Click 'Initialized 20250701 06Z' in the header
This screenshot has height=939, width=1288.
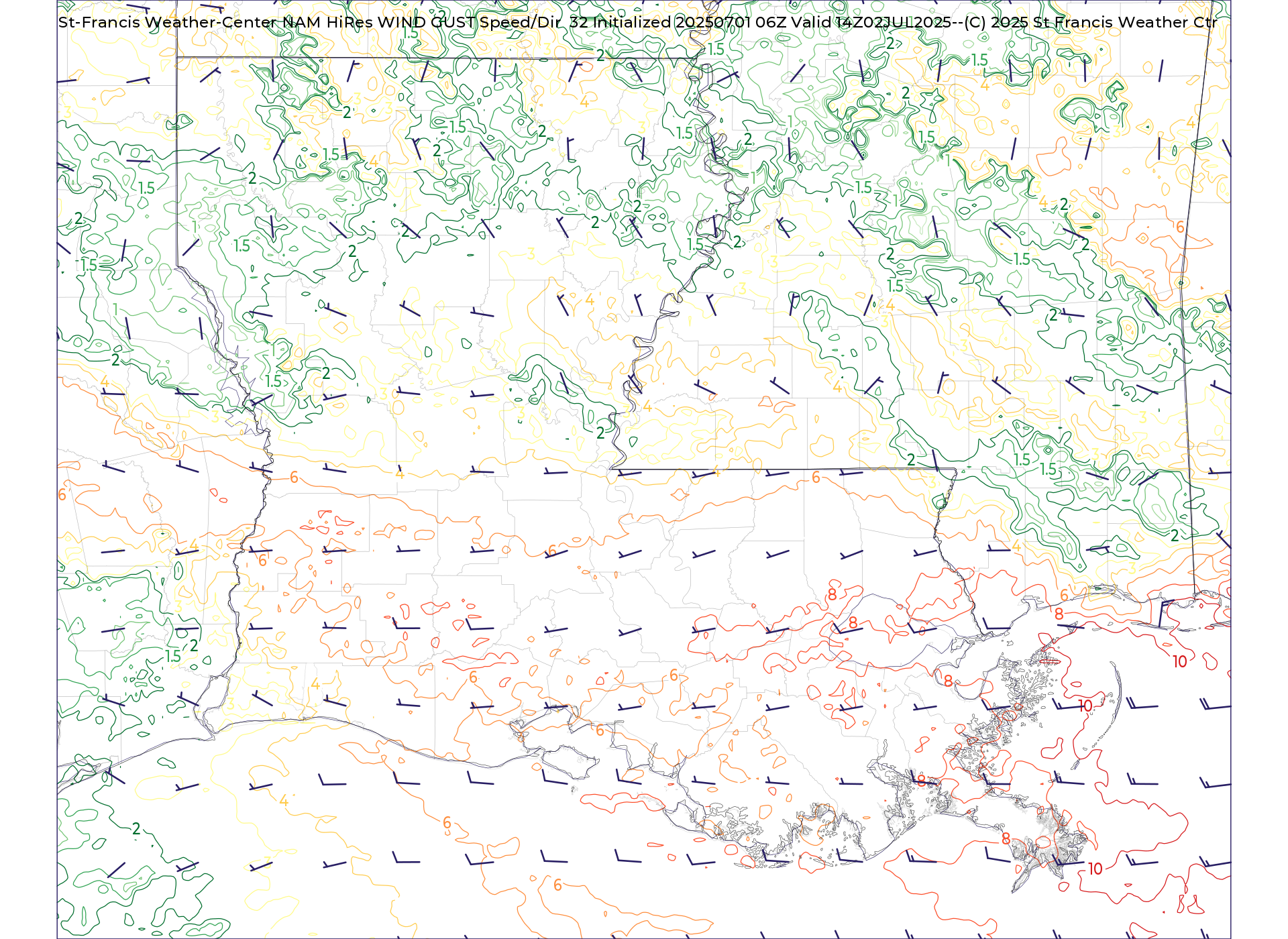[x=690, y=22]
